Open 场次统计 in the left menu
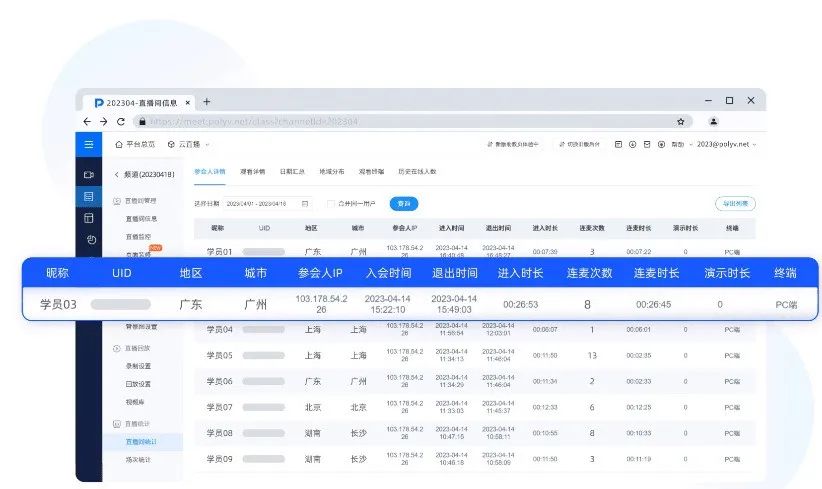Viewport: 822px width, 489px height. click(139, 459)
